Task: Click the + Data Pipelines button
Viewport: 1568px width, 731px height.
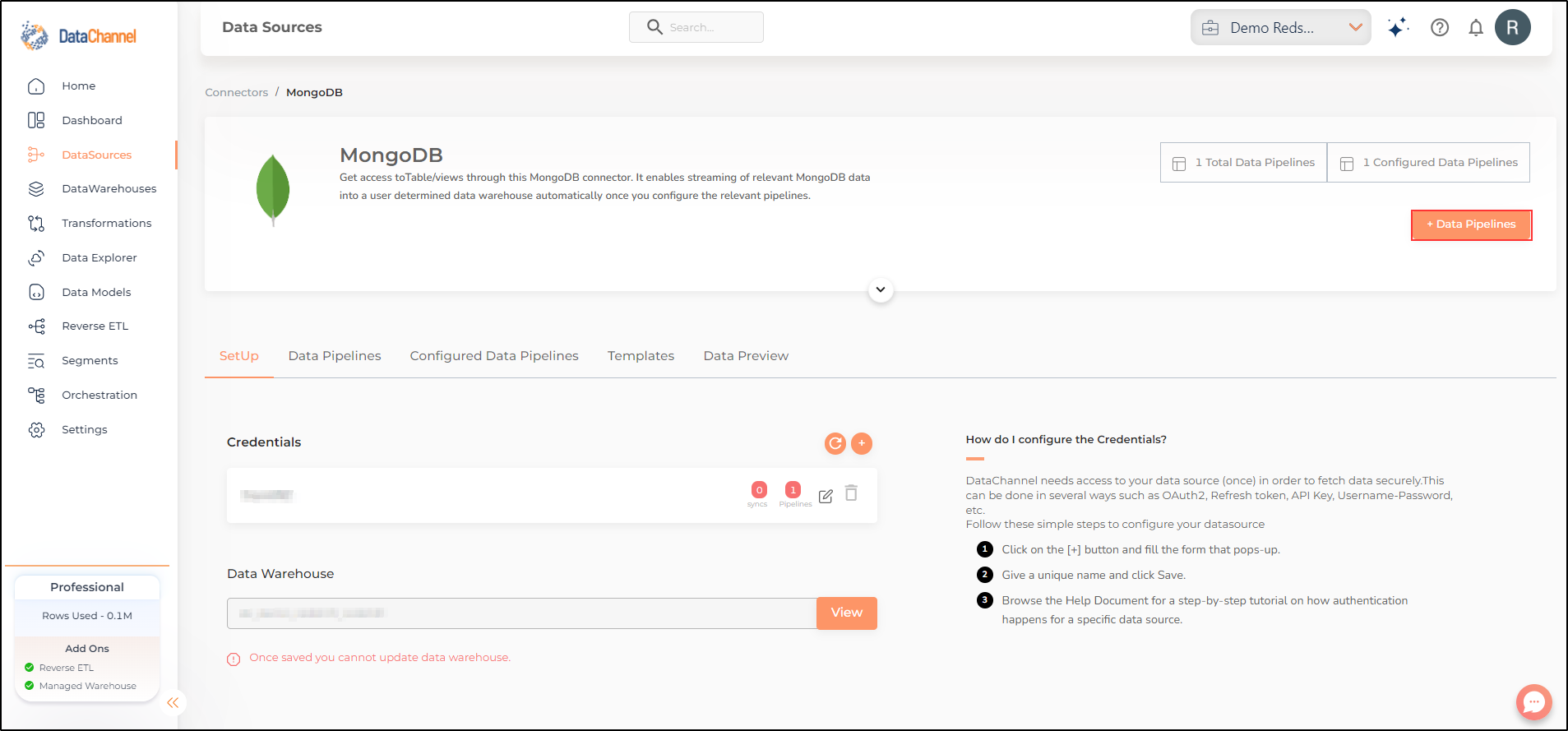Action: [x=1471, y=224]
